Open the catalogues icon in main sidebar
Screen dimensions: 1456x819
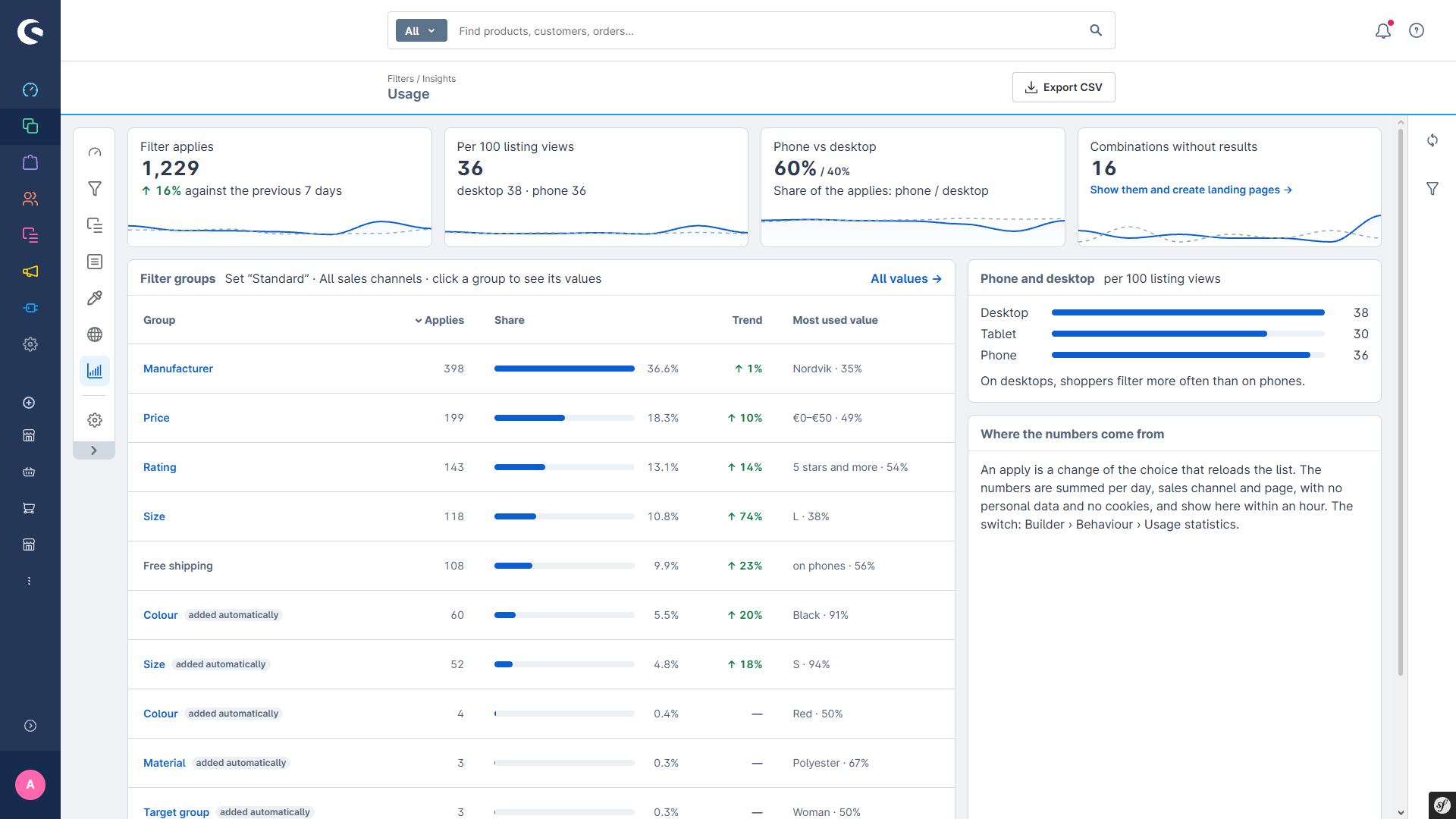(x=30, y=126)
